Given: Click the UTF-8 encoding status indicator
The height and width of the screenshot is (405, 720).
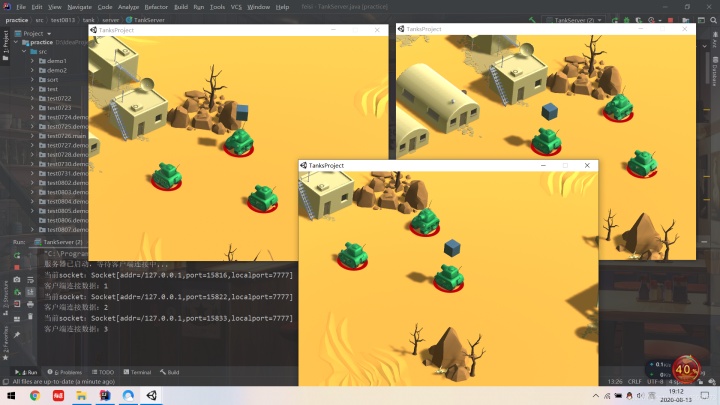Looking at the screenshot, I should [x=655, y=382].
